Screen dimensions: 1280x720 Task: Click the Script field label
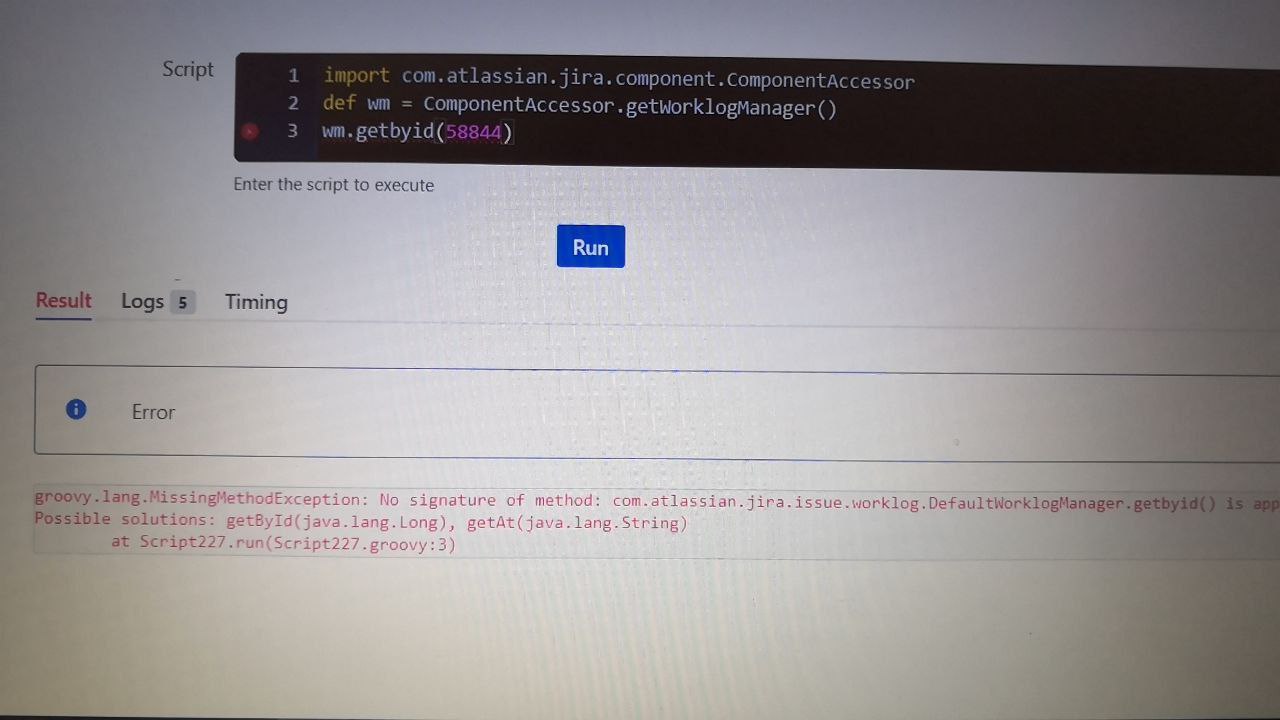click(x=188, y=69)
